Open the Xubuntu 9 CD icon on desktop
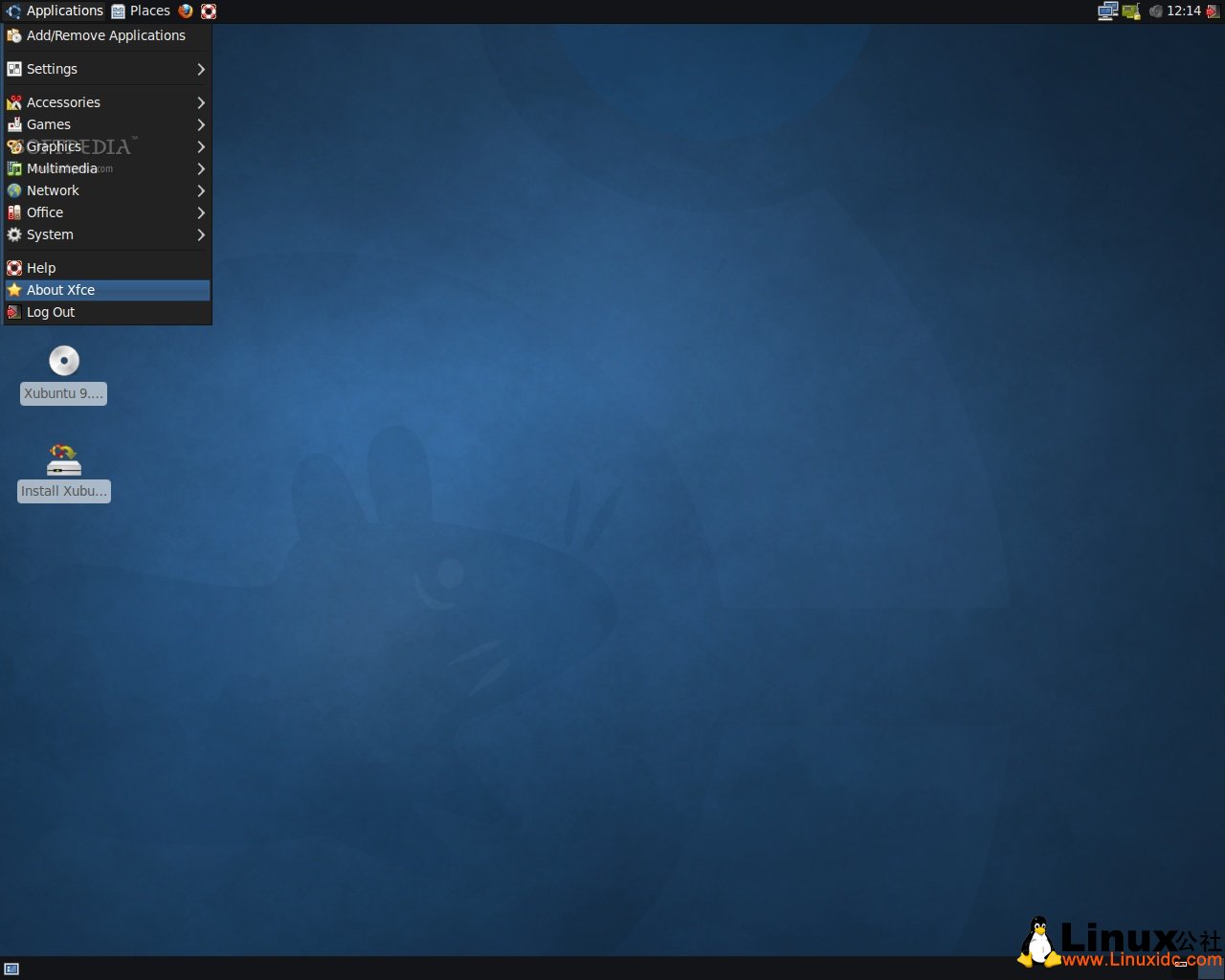This screenshot has height=980, width=1225. (x=63, y=361)
